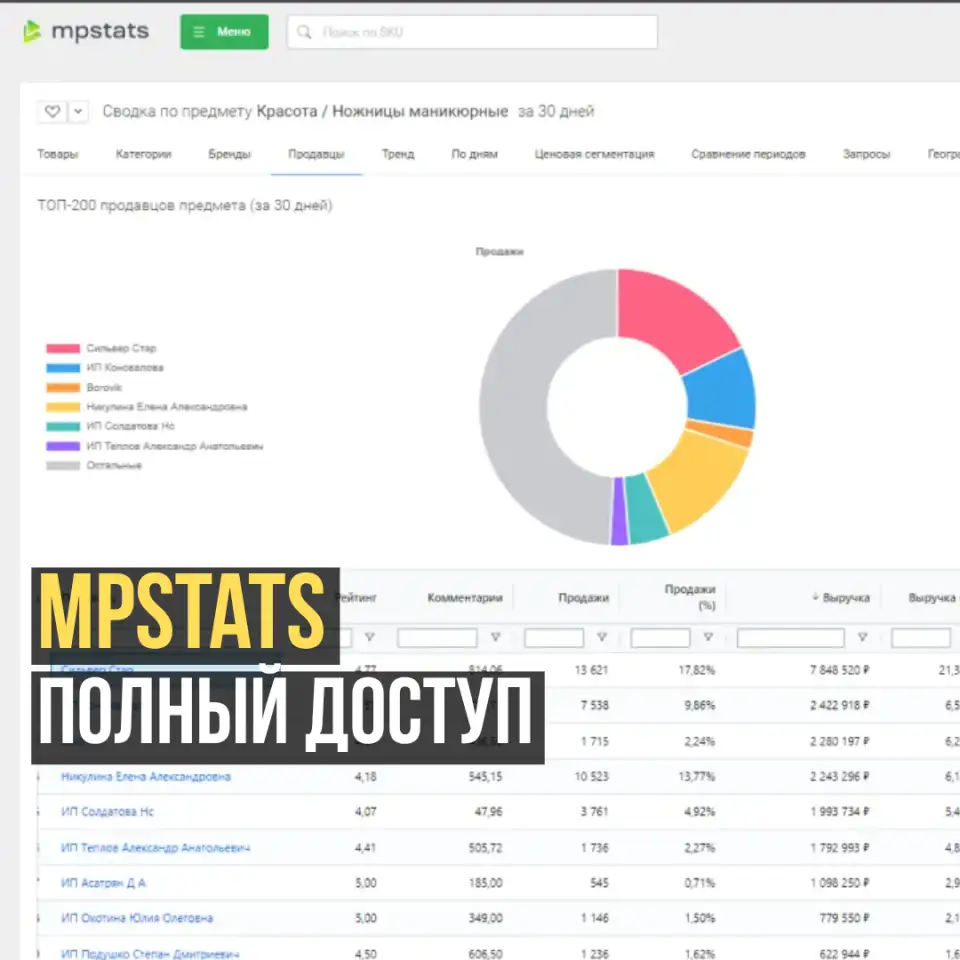Click the Выручка sort arrow icon
Viewport: 960px width, 960px height.
[816, 597]
